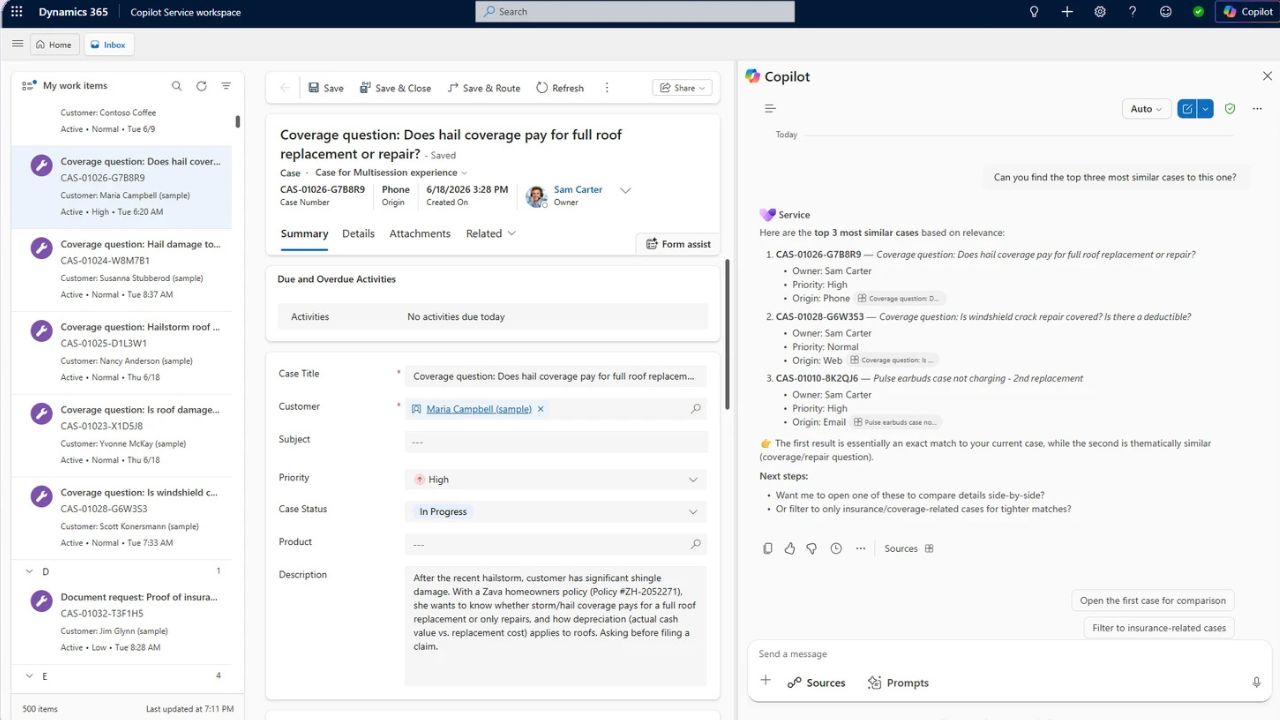Open the dropdown arrow beside new chat

(1206, 109)
